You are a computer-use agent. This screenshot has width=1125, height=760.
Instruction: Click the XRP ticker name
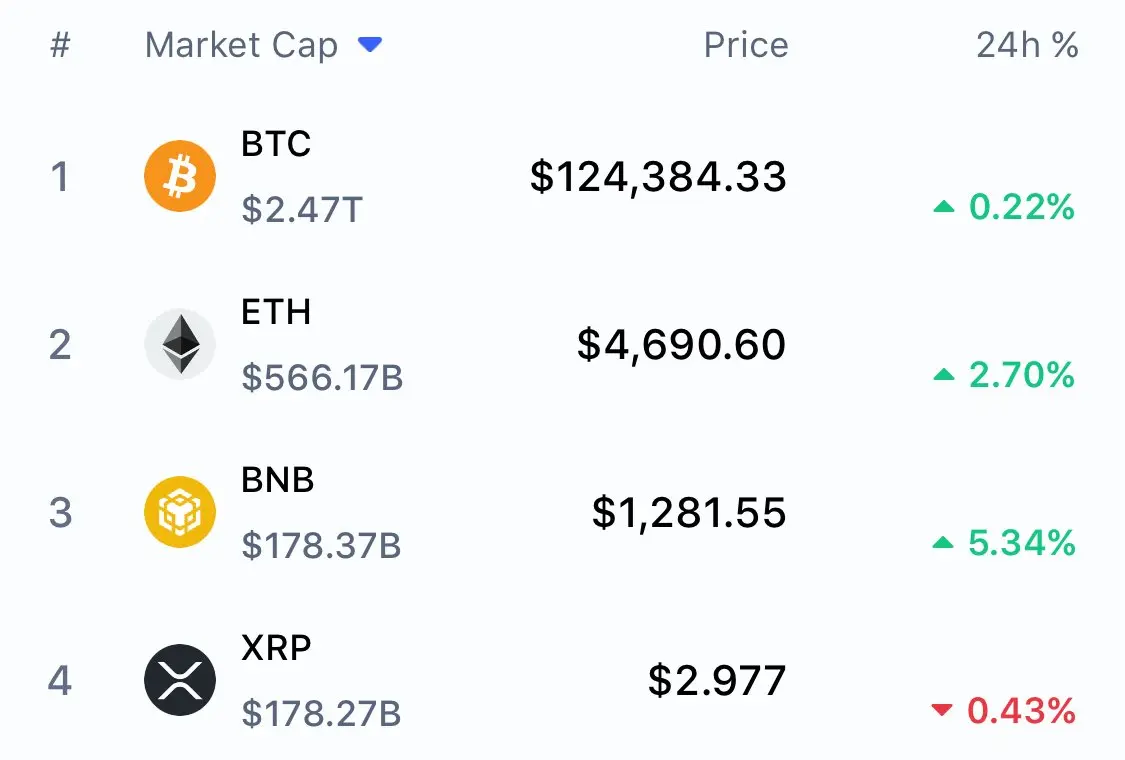[x=276, y=647]
